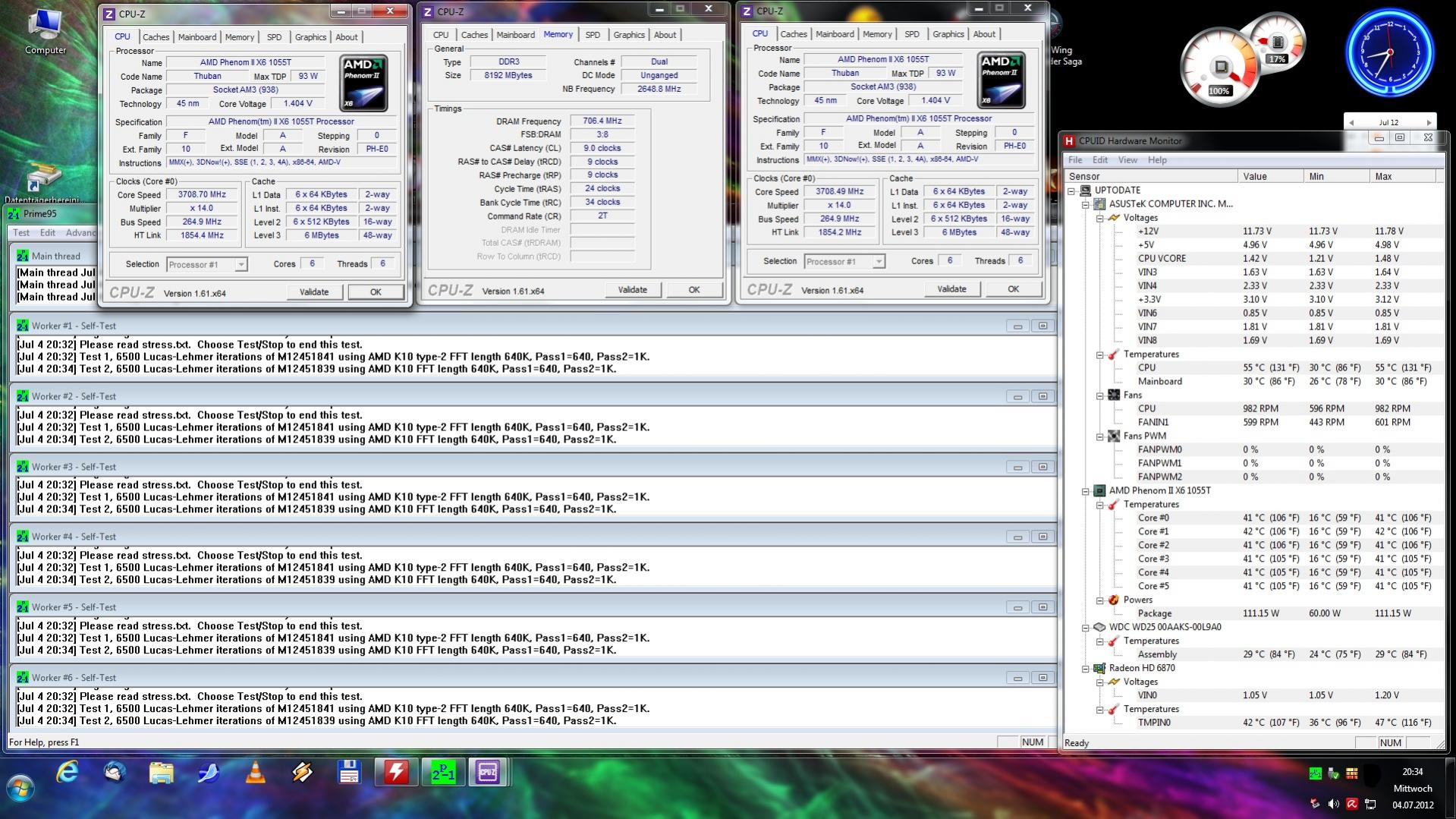1456x819 pixels.
Task: Click Validate in the rightmost CPU-Z window
Action: 951,289
